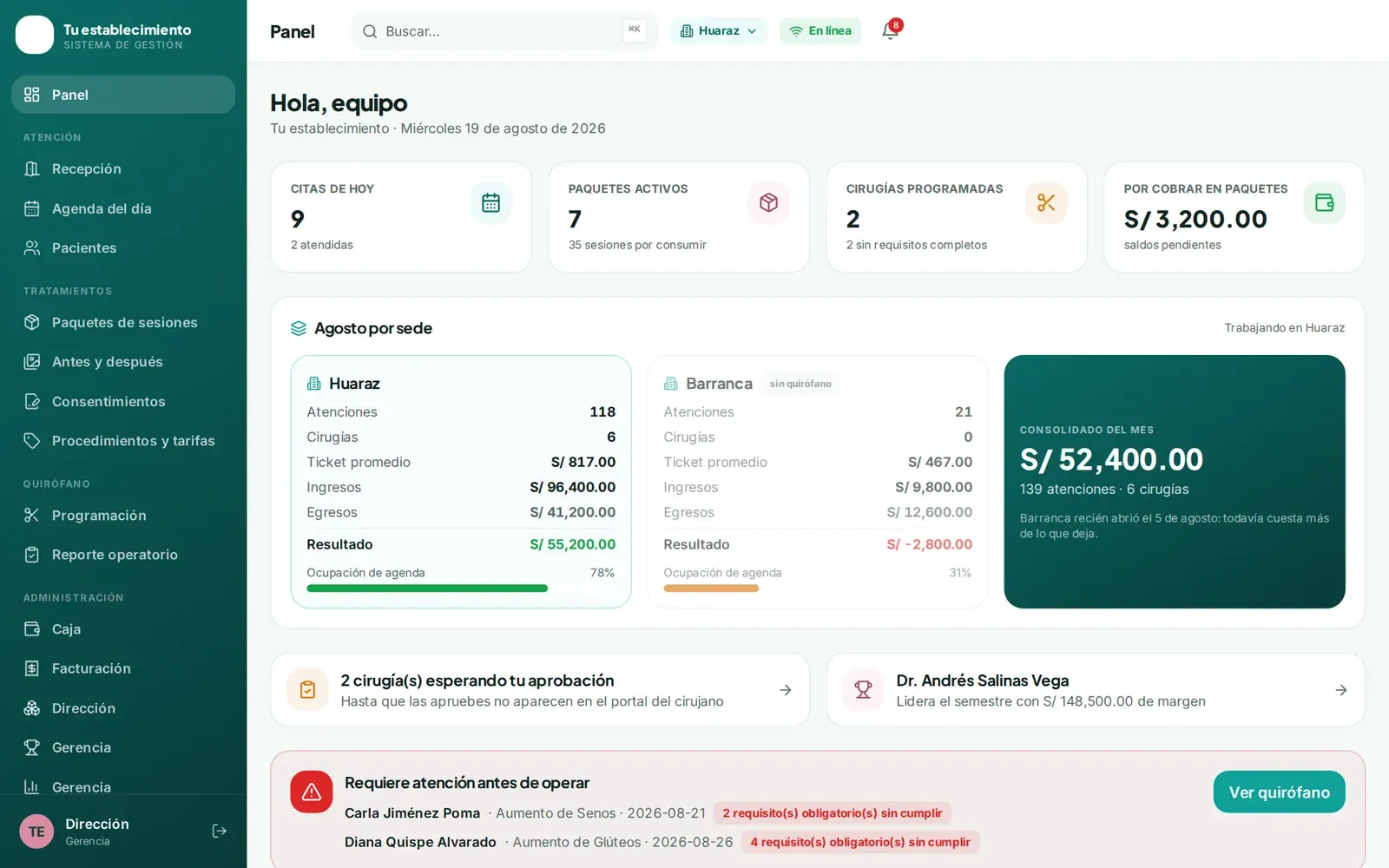Click the Reporte operatorio clipboard icon
The width and height of the screenshot is (1389, 868).
[32, 554]
